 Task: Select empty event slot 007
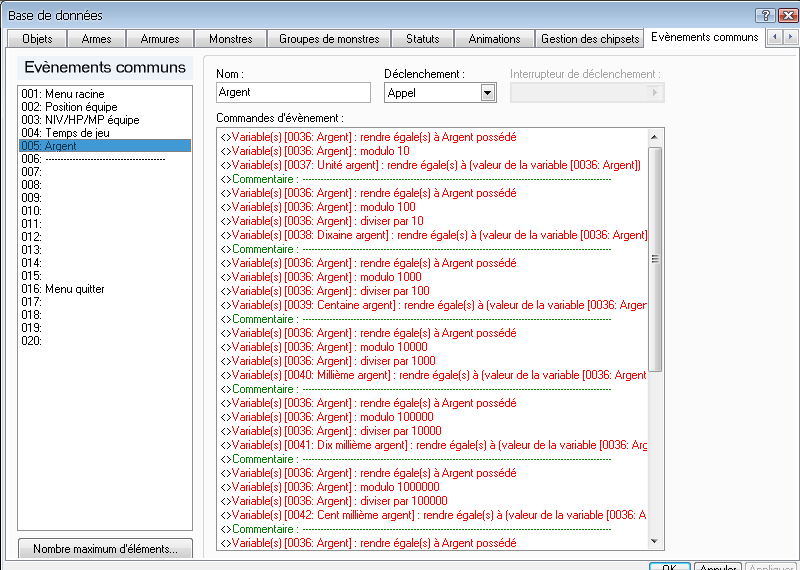105,172
